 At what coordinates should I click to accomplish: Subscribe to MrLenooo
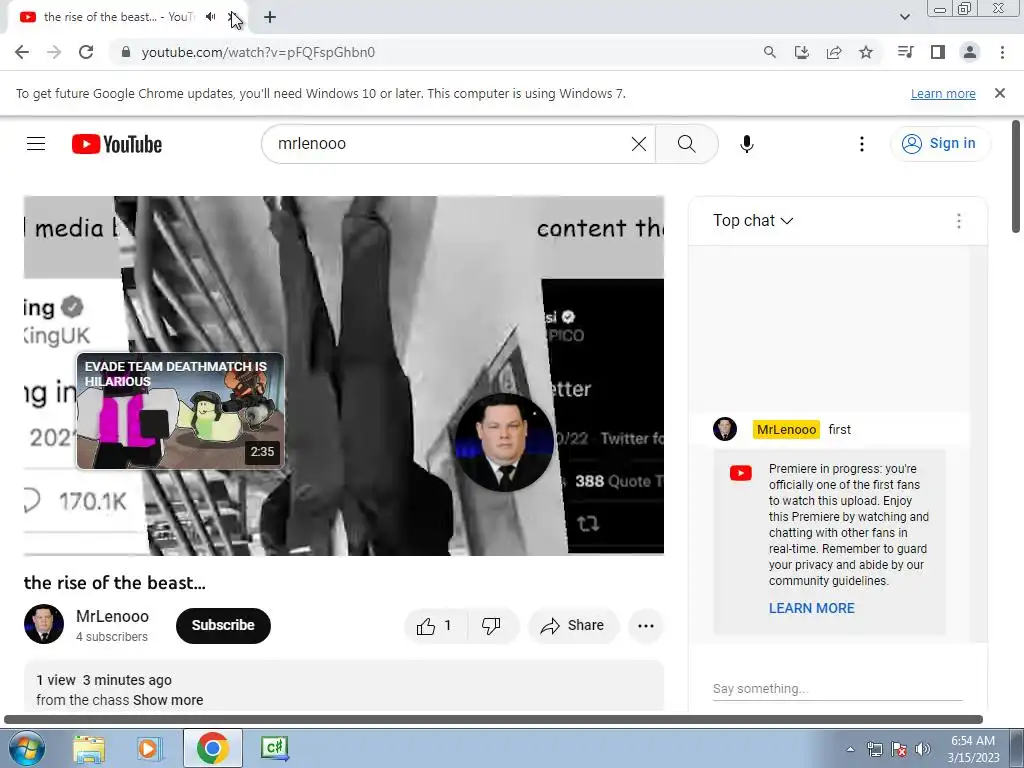click(x=223, y=626)
